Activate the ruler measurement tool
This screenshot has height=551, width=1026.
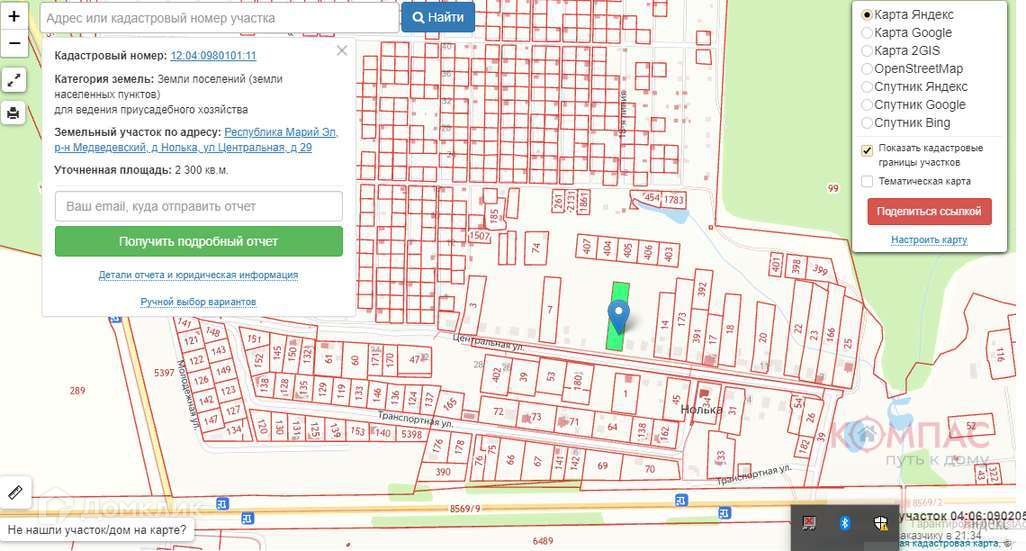[x=15, y=492]
